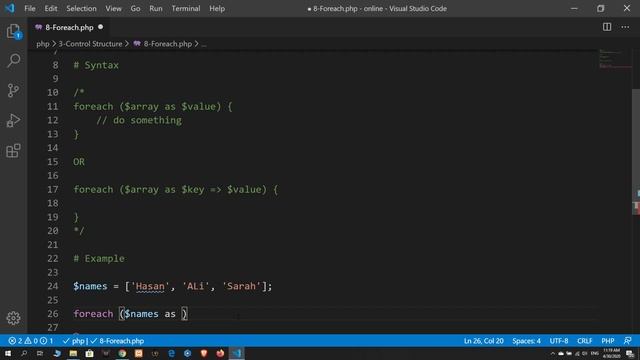Click '// do something' comment on line 12
Screen dimensions: 640x360
139,120
